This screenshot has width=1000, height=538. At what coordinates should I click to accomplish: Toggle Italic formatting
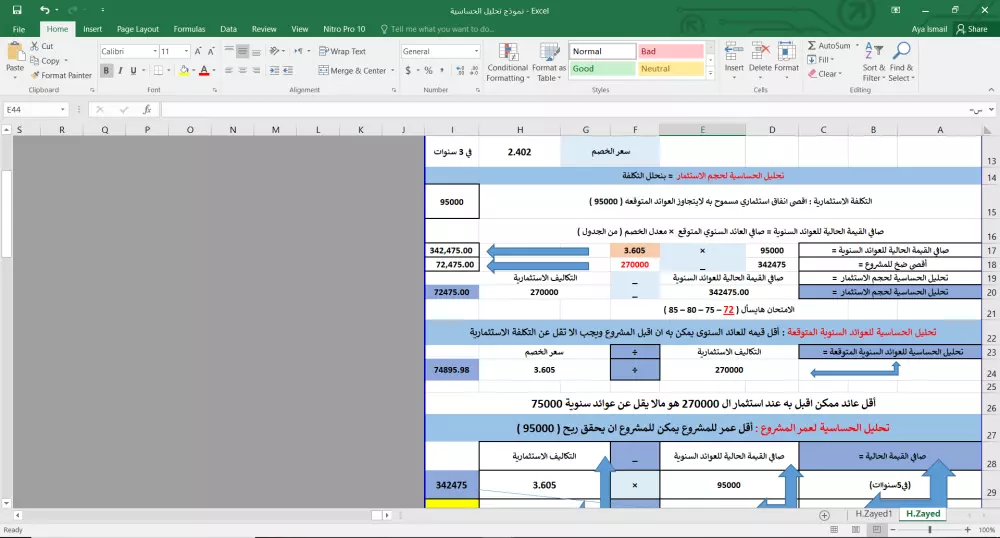coord(120,70)
